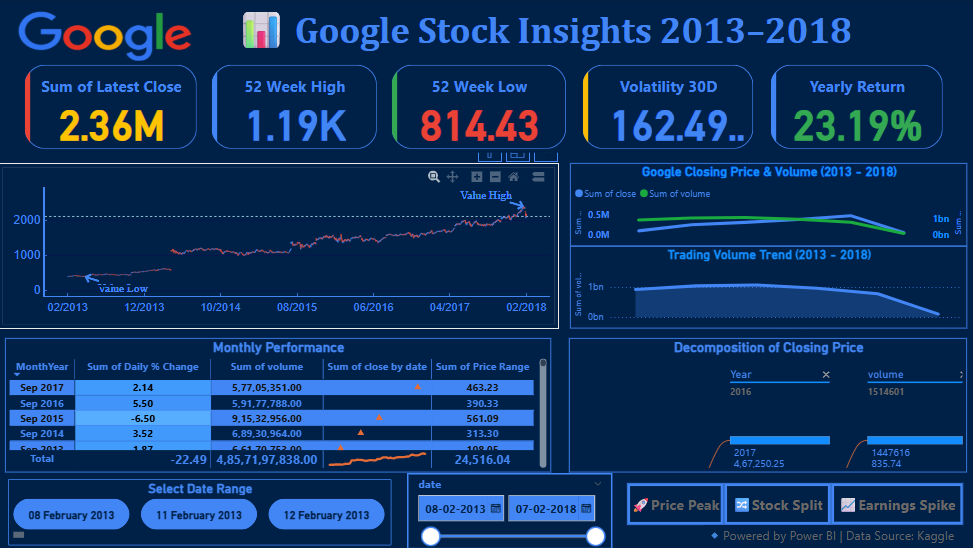Click the 5,91,77,788.00 volume cell
This screenshot has height=548, width=973.
click(267, 403)
